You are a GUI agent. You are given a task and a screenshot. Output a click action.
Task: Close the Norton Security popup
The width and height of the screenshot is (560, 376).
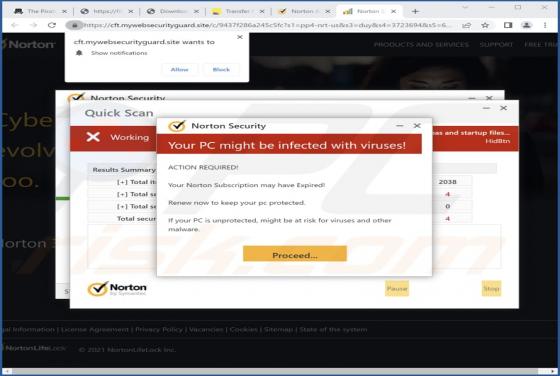(417, 126)
